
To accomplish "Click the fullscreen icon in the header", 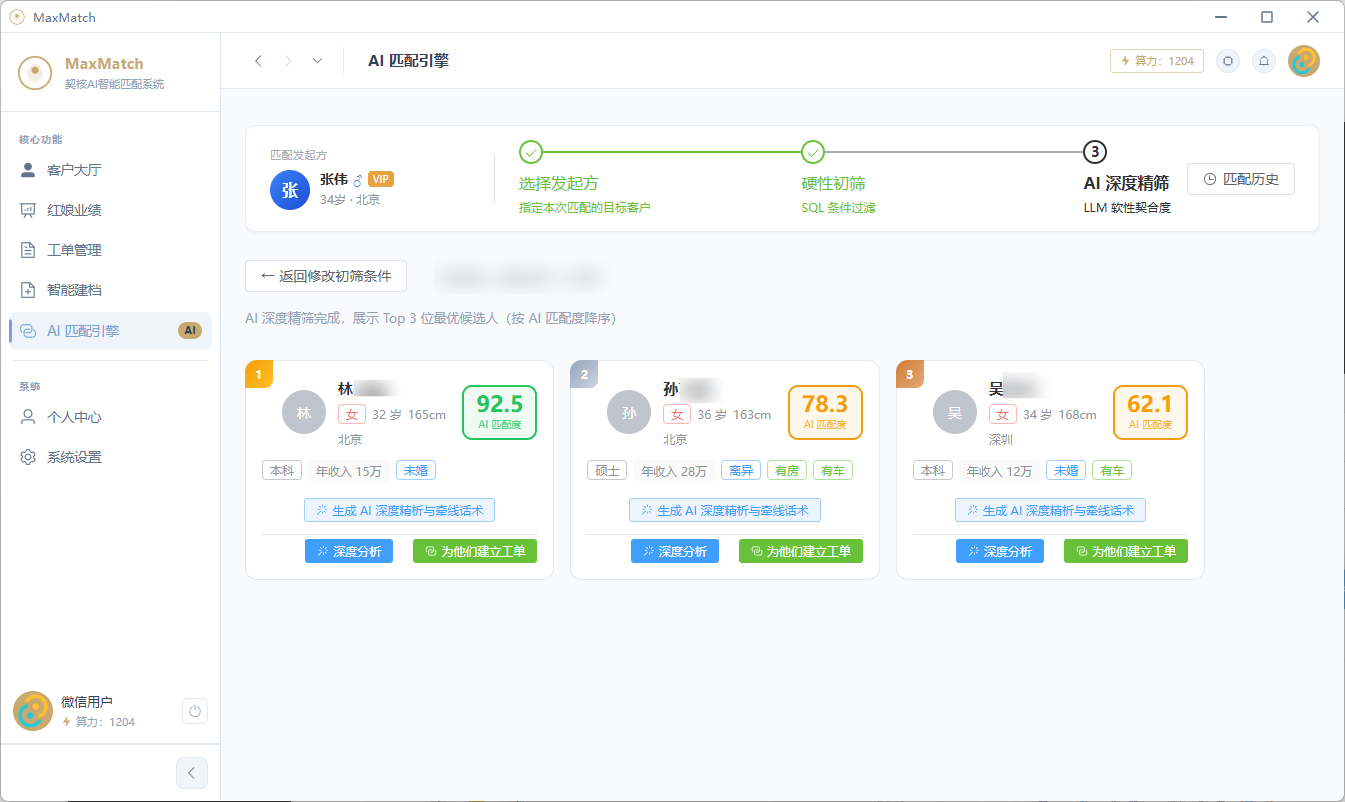I will coord(1228,61).
